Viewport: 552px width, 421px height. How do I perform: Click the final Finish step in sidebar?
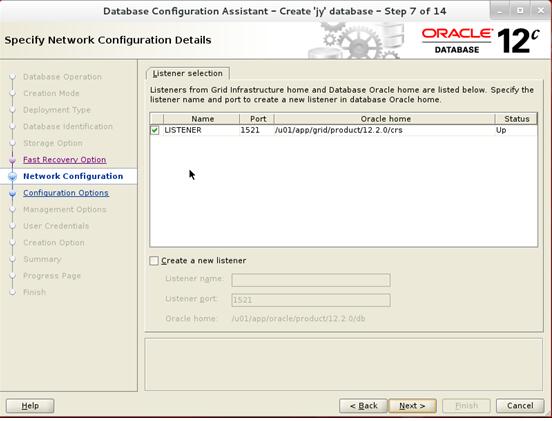(34, 292)
